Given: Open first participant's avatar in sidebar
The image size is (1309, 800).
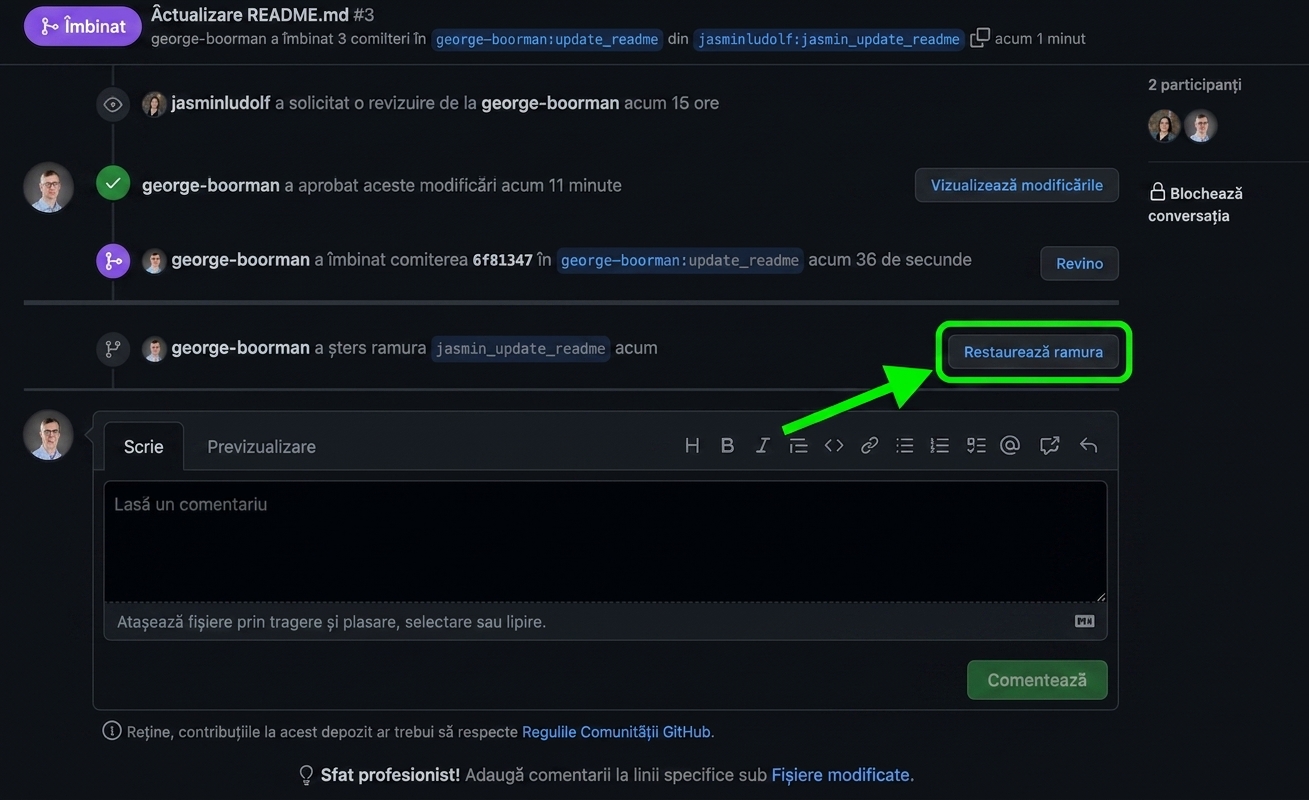Looking at the screenshot, I should click(x=1164, y=126).
